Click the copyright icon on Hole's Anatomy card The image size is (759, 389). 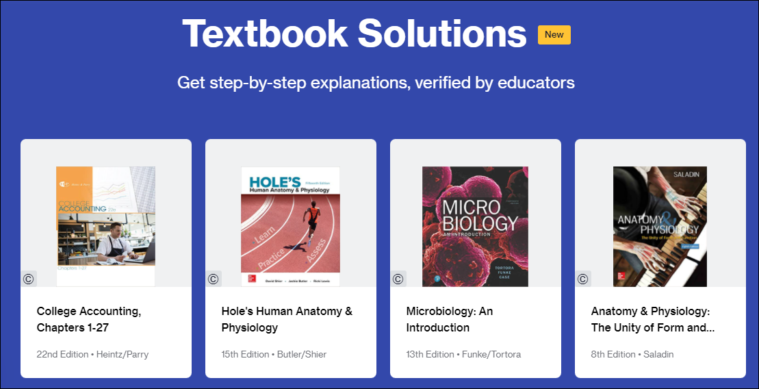213,279
